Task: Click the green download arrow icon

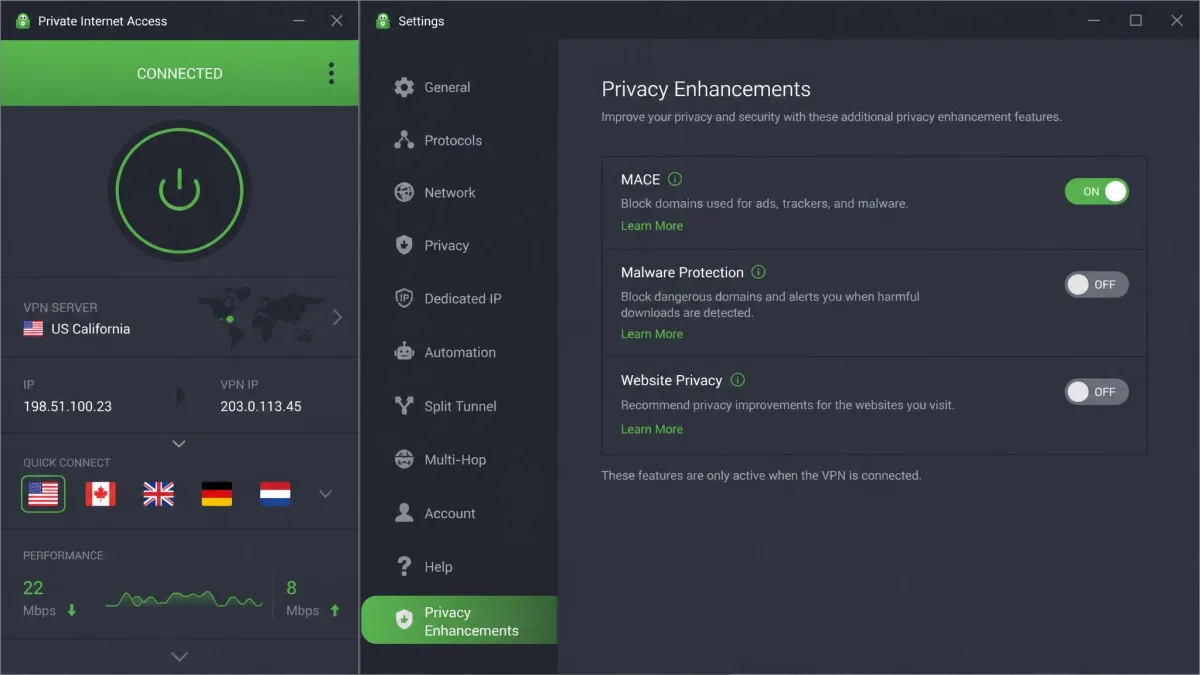Action: point(72,610)
